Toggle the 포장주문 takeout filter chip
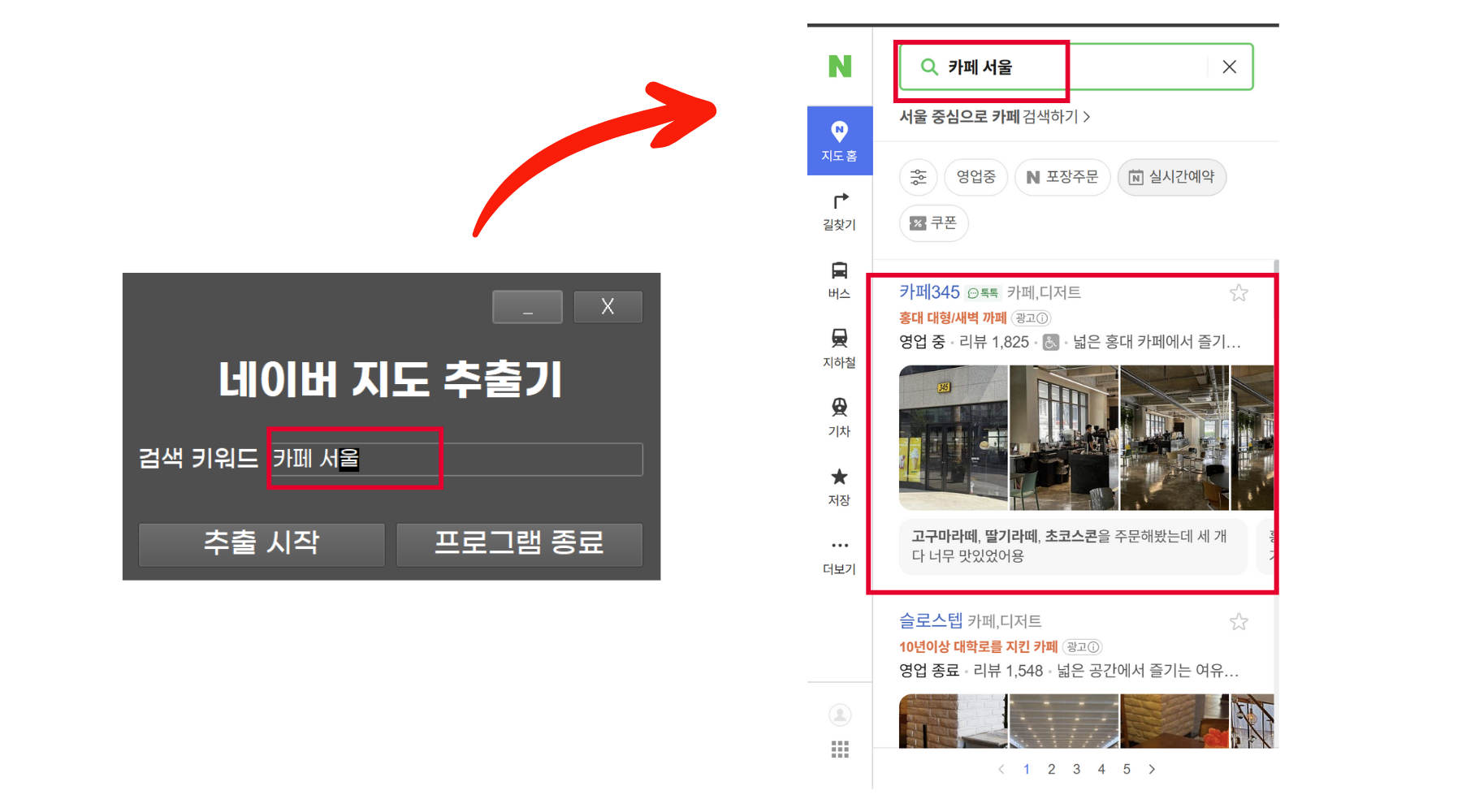Viewport: 1462px width, 812px height. point(1062,177)
